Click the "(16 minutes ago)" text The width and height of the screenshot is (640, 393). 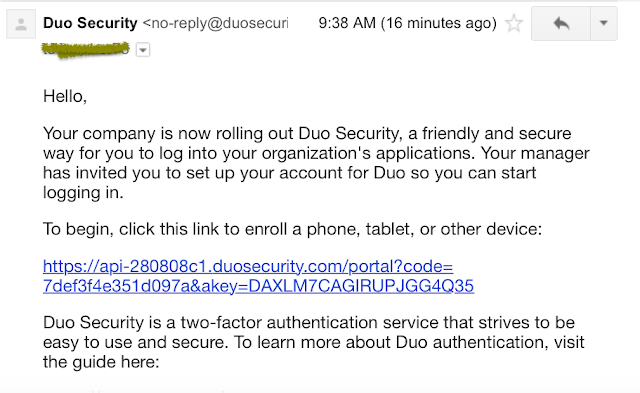pyautogui.click(x=439, y=23)
